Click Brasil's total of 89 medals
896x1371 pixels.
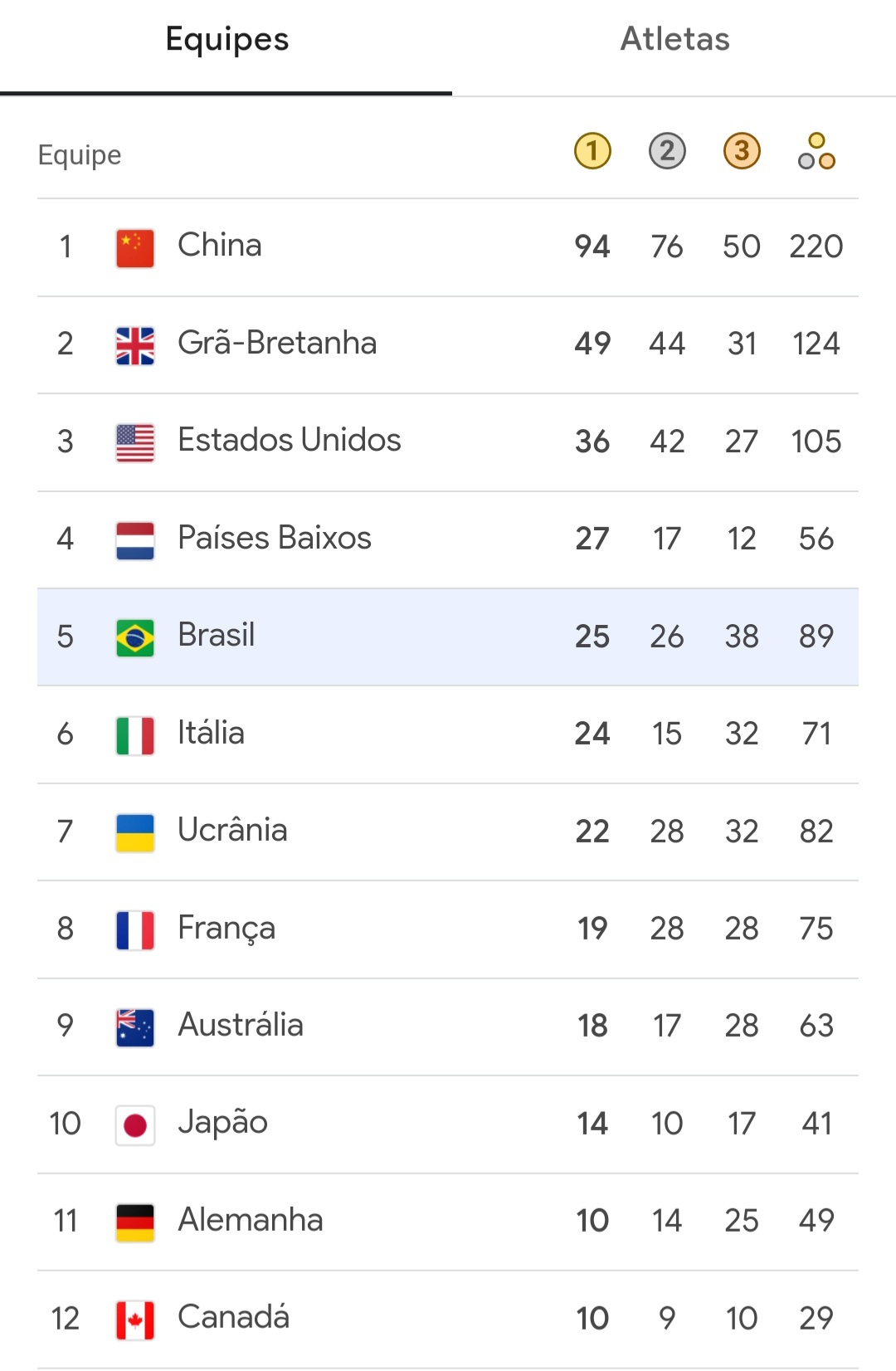point(816,637)
